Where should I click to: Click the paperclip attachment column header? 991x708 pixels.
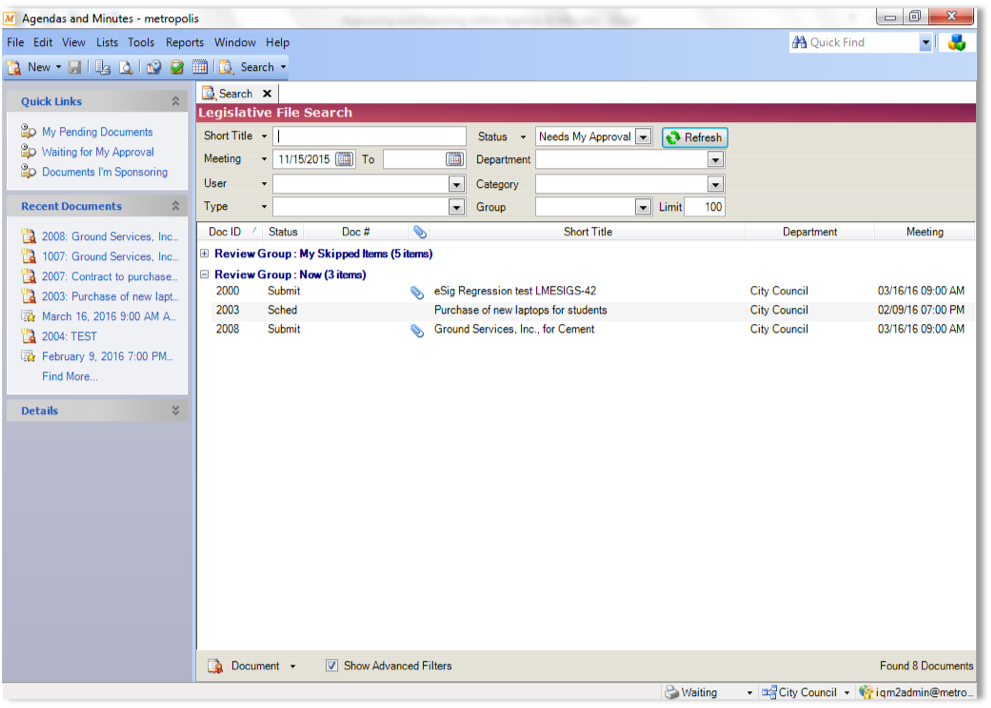point(420,232)
